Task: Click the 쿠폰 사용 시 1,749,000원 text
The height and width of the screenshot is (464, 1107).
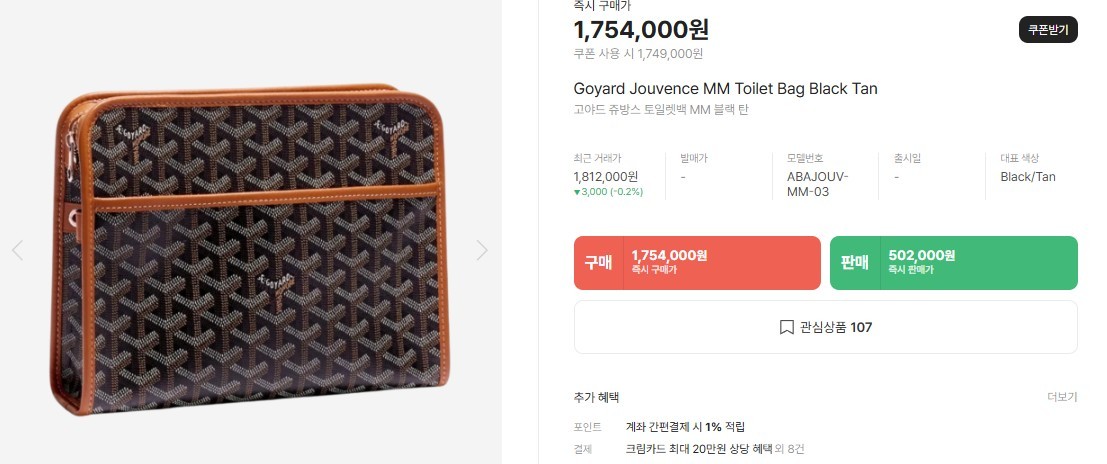Action: [638, 54]
